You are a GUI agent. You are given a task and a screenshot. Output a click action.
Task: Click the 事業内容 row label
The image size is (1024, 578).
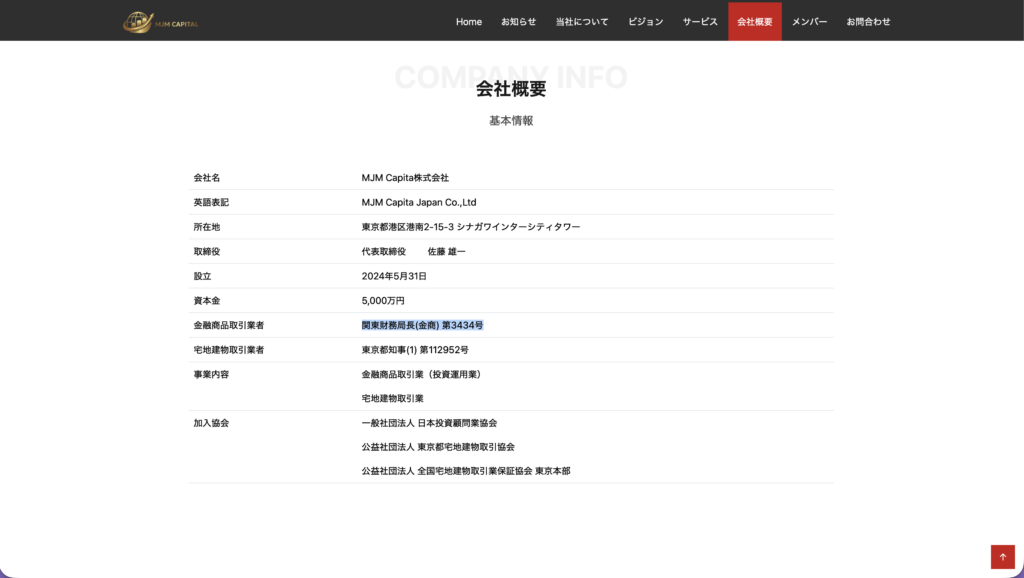pyautogui.click(x=211, y=374)
